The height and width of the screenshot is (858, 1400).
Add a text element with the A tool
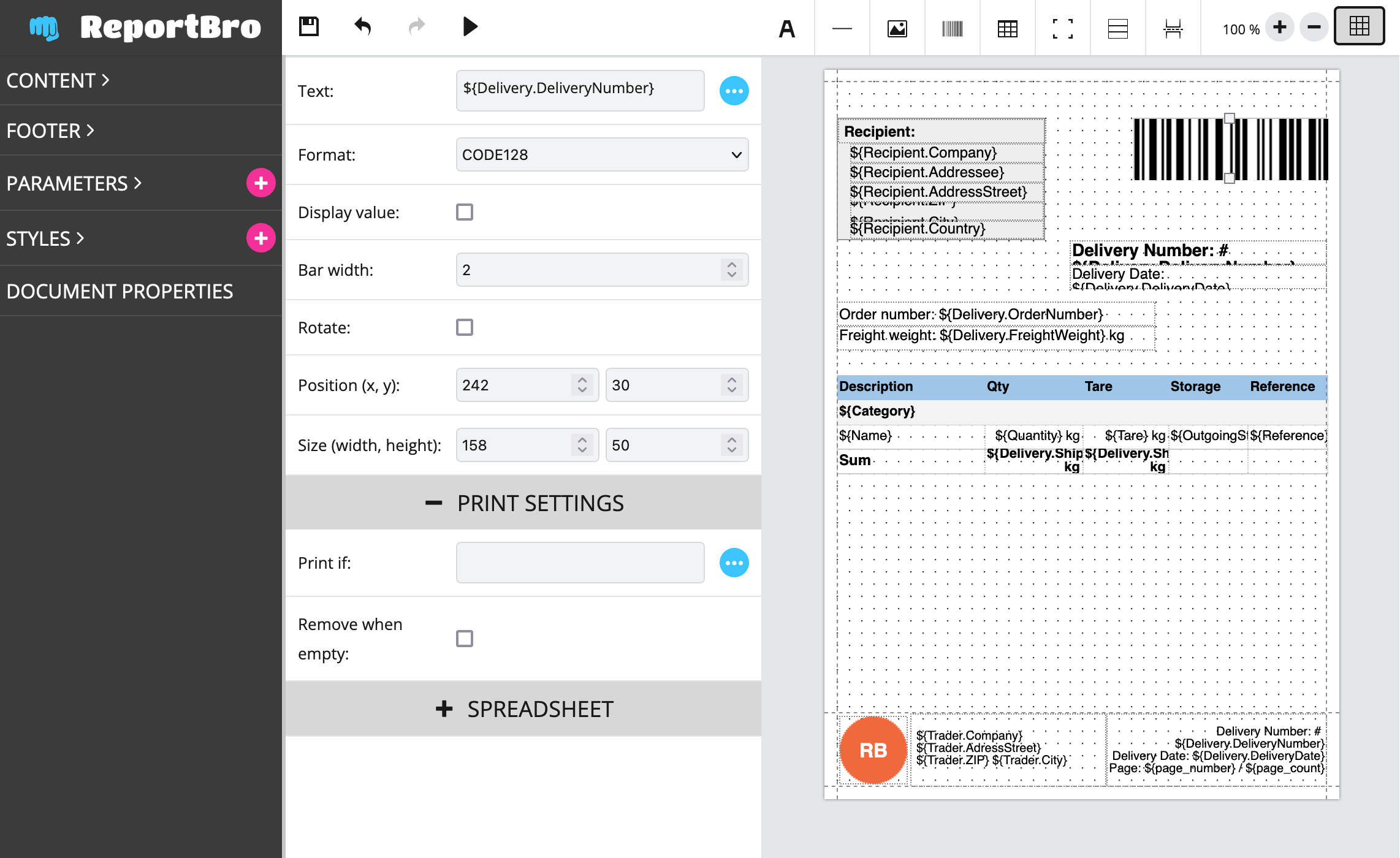tap(786, 29)
